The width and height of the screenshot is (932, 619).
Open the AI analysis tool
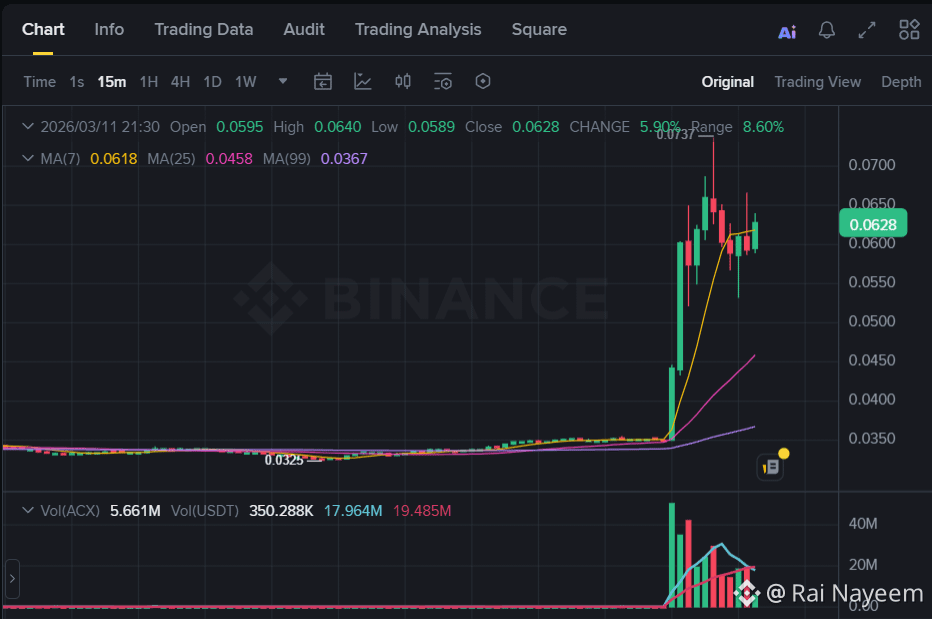coord(787,32)
